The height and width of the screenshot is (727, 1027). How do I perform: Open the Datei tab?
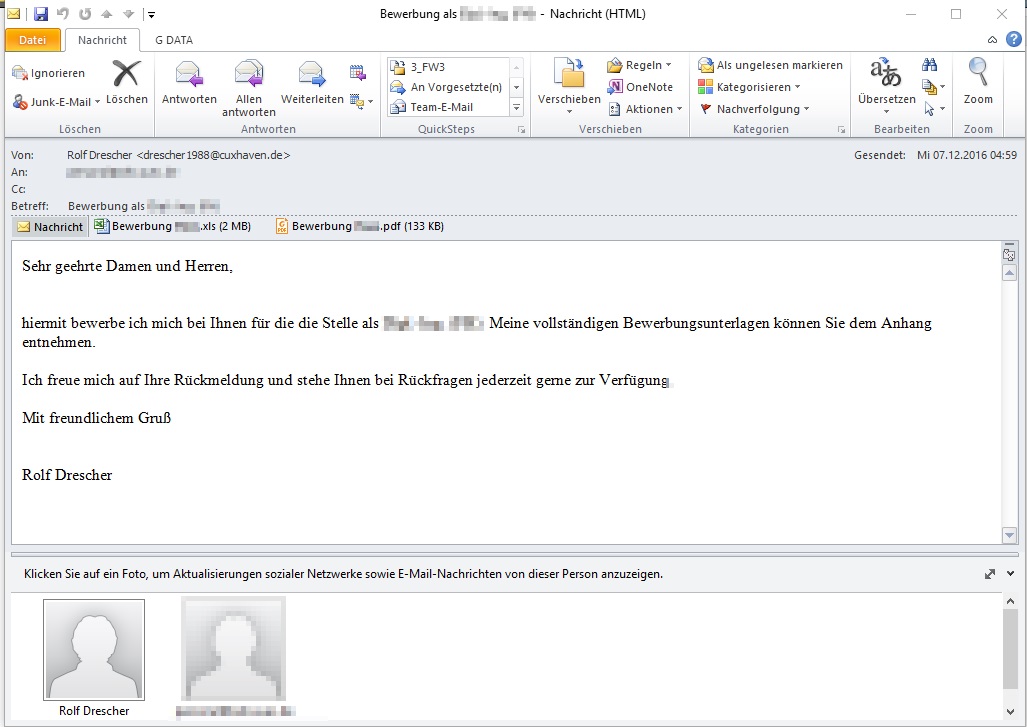point(32,40)
